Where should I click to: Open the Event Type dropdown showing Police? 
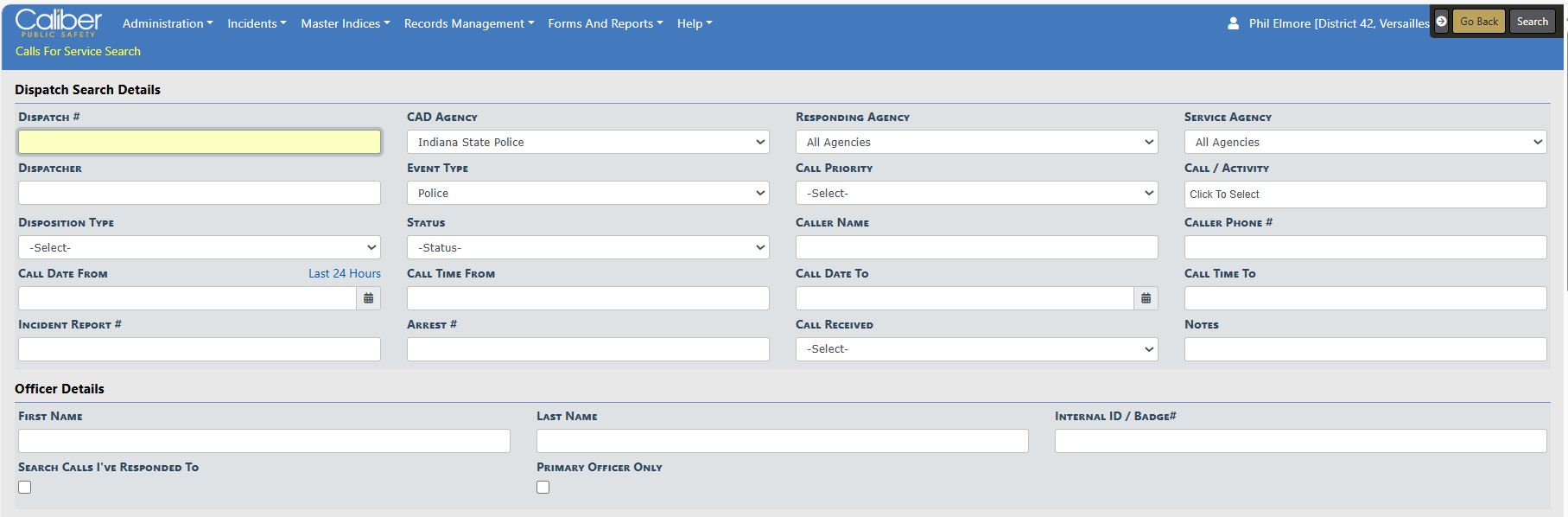[587, 193]
